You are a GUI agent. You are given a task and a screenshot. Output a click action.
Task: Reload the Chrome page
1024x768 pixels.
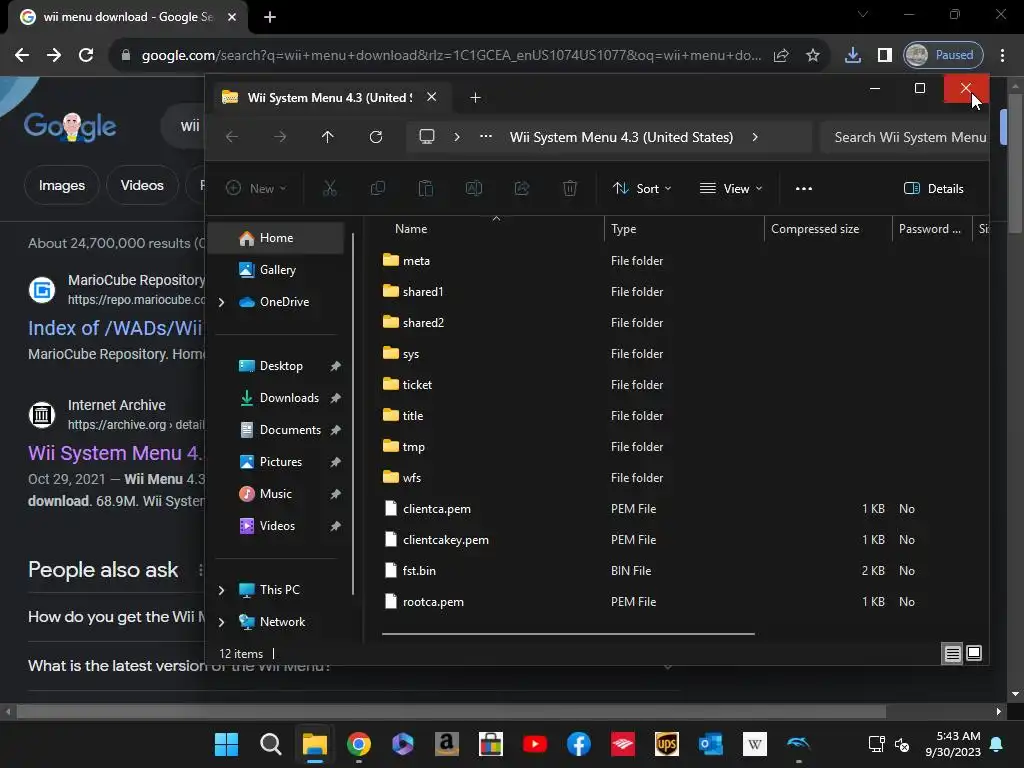point(86,55)
